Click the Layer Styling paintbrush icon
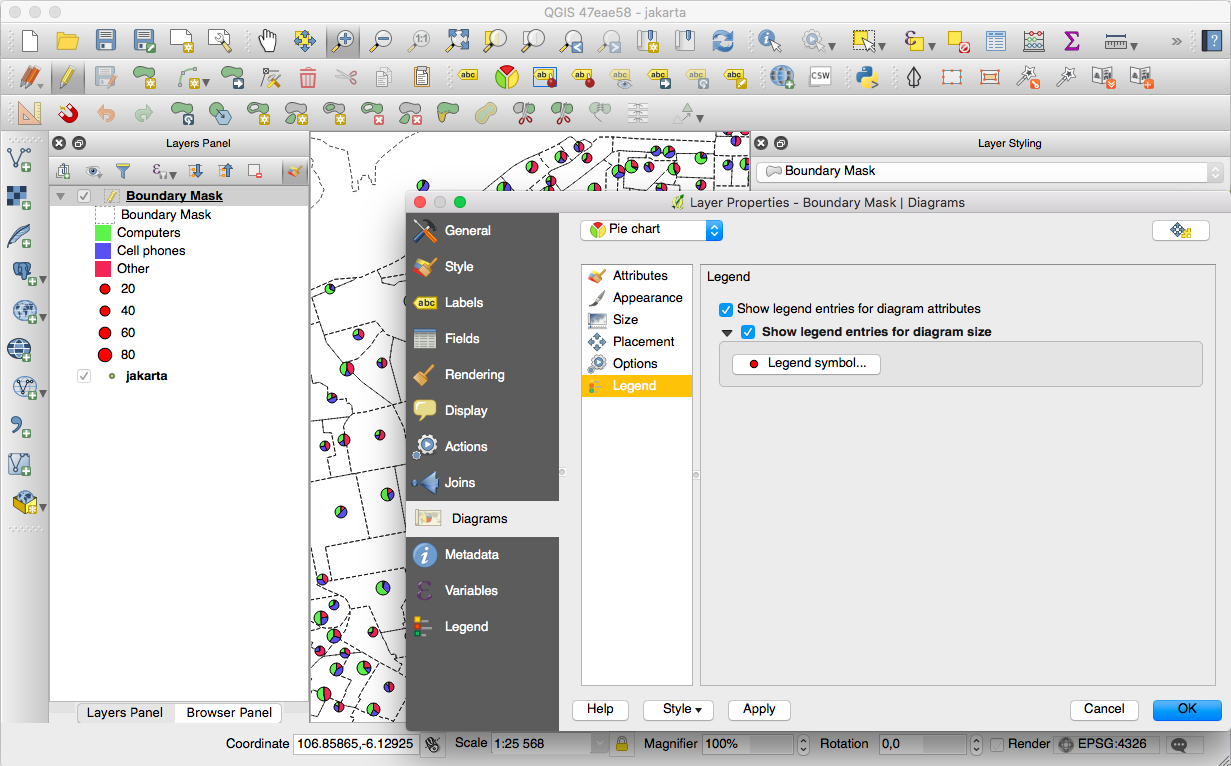The height and width of the screenshot is (766, 1231). [x=295, y=171]
